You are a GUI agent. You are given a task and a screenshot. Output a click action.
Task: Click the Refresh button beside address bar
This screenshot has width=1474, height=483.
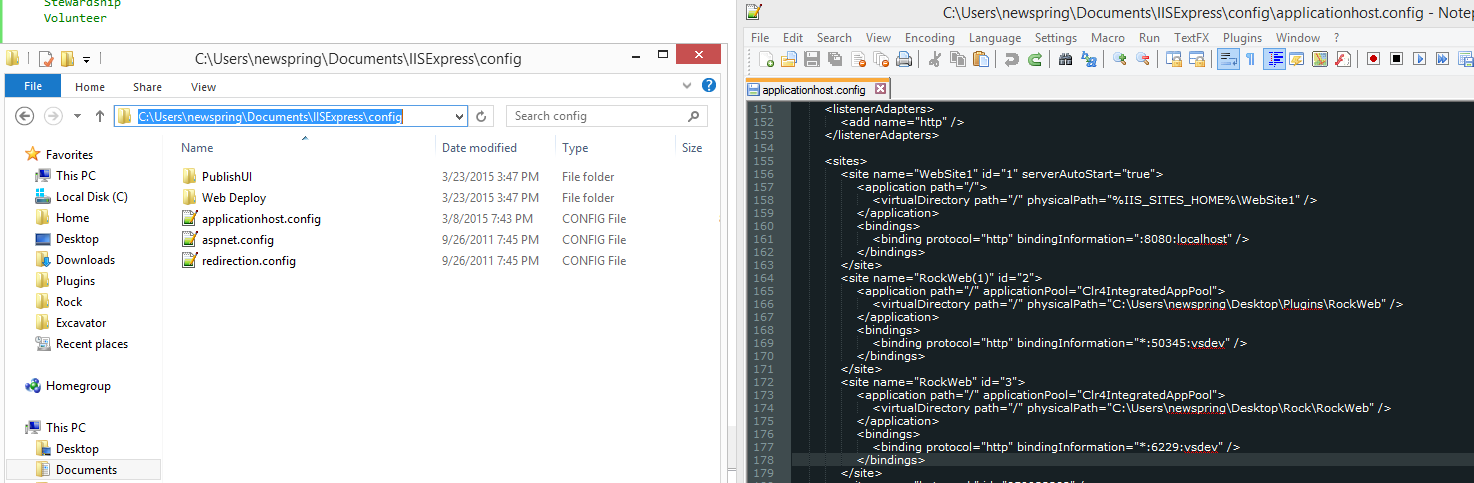point(481,117)
